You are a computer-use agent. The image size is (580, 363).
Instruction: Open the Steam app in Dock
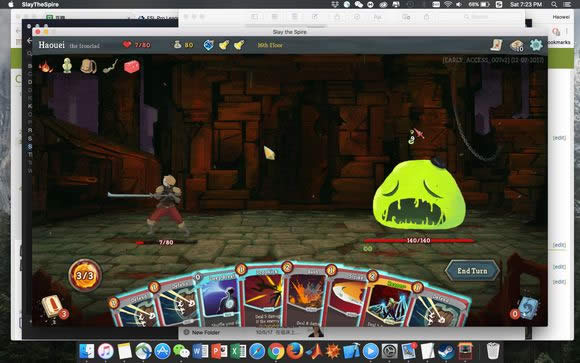pyautogui.click(x=446, y=351)
